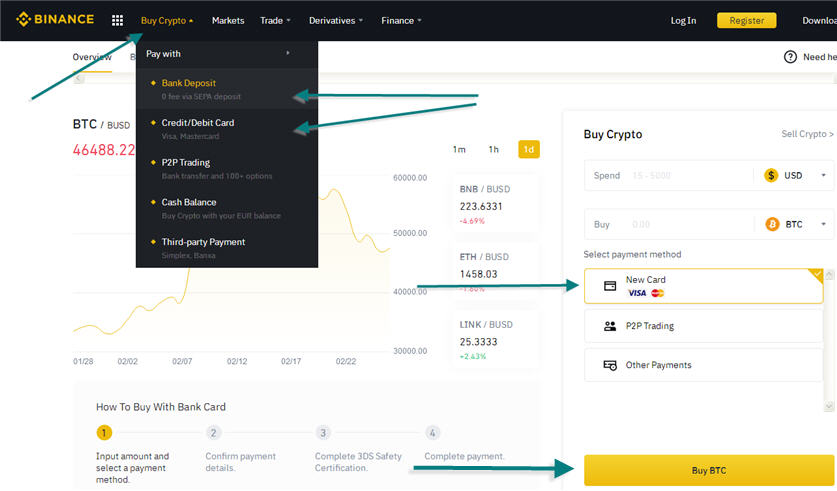Open the BNB / BUSD price card
The width and height of the screenshot is (837, 491).
tap(495, 205)
